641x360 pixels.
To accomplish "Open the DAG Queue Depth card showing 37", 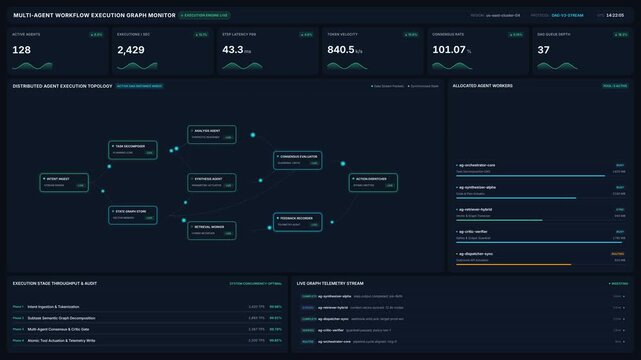I will pyautogui.click(x=583, y=51).
